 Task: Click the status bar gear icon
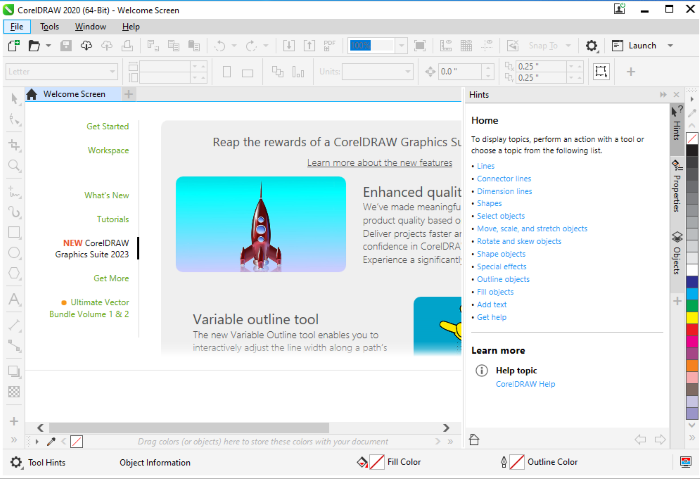pyautogui.click(x=16, y=462)
